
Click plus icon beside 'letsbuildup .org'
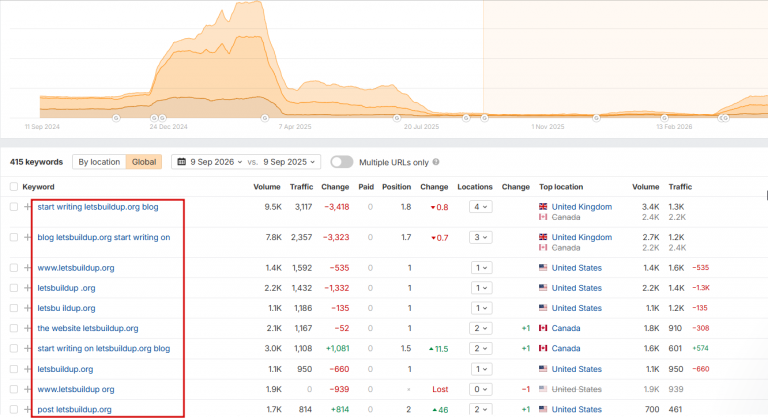tap(27, 288)
